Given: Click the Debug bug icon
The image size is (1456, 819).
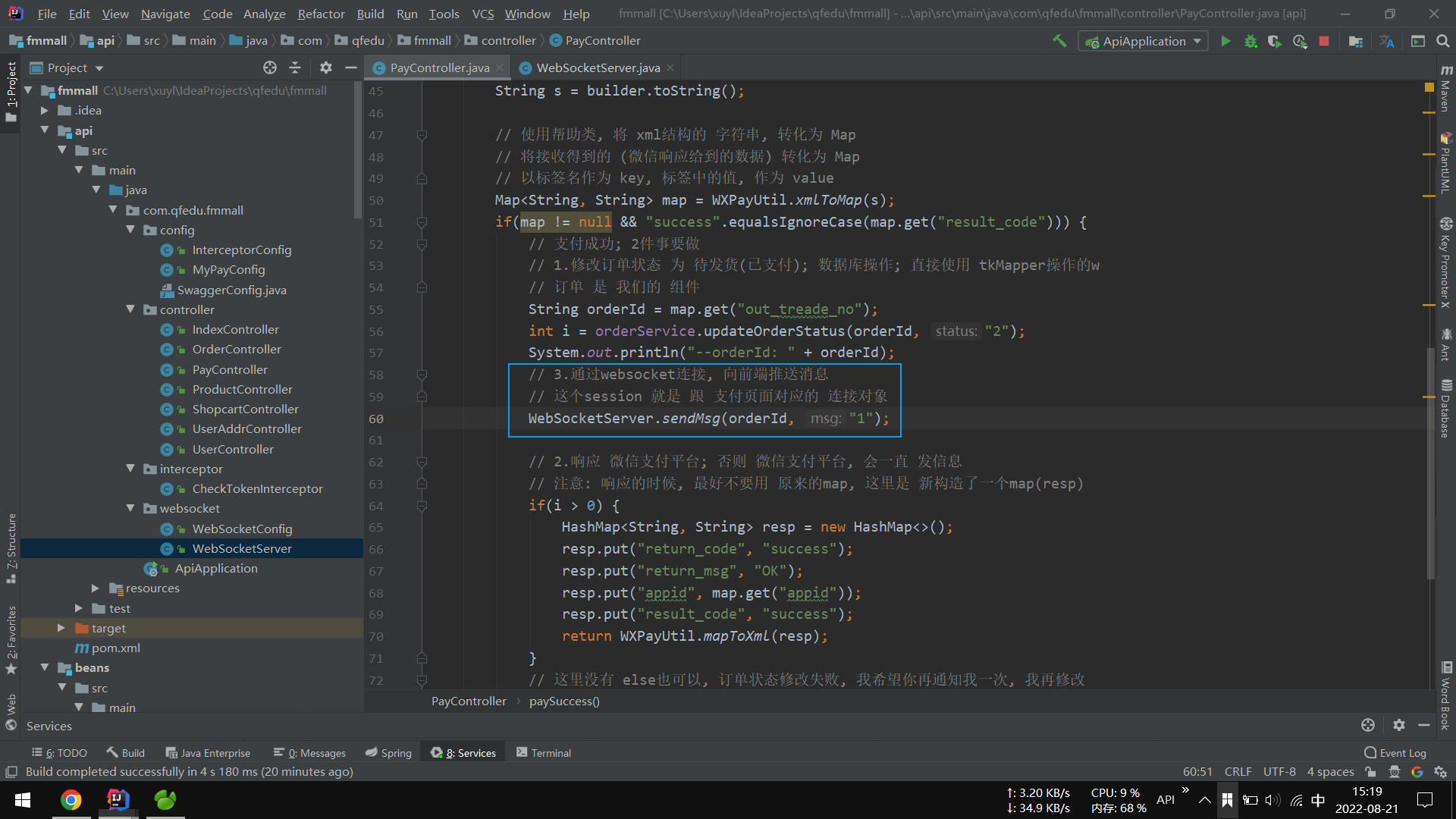Looking at the screenshot, I should click(x=1250, y=41).
